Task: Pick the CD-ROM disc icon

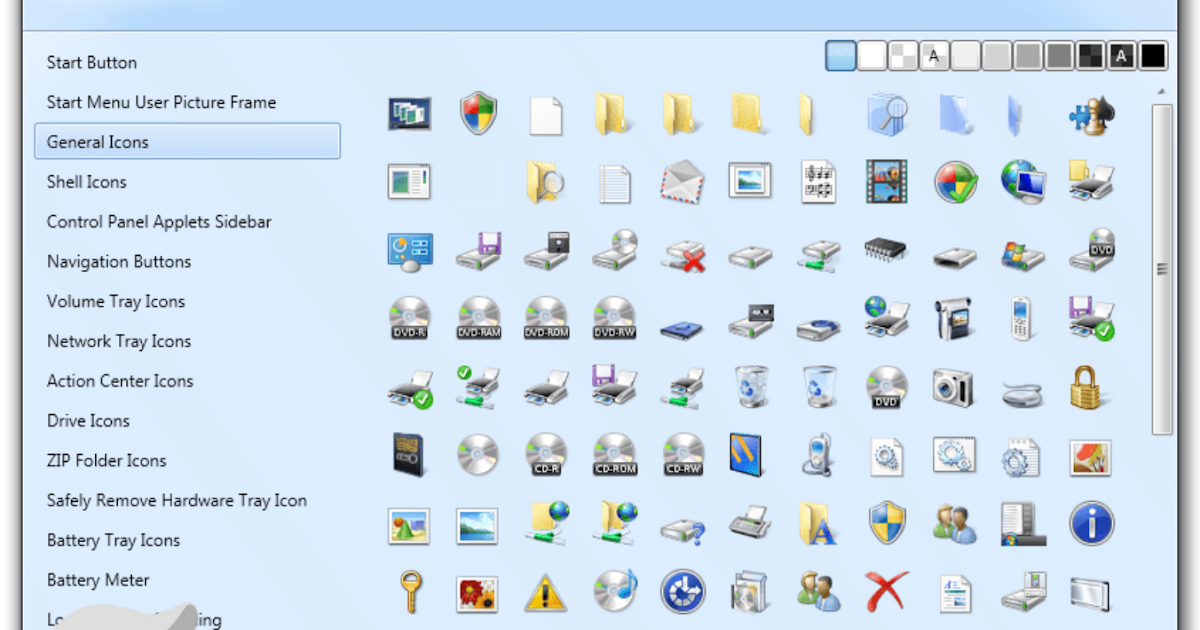Action: pyautogui.click(x=614, y=454)
